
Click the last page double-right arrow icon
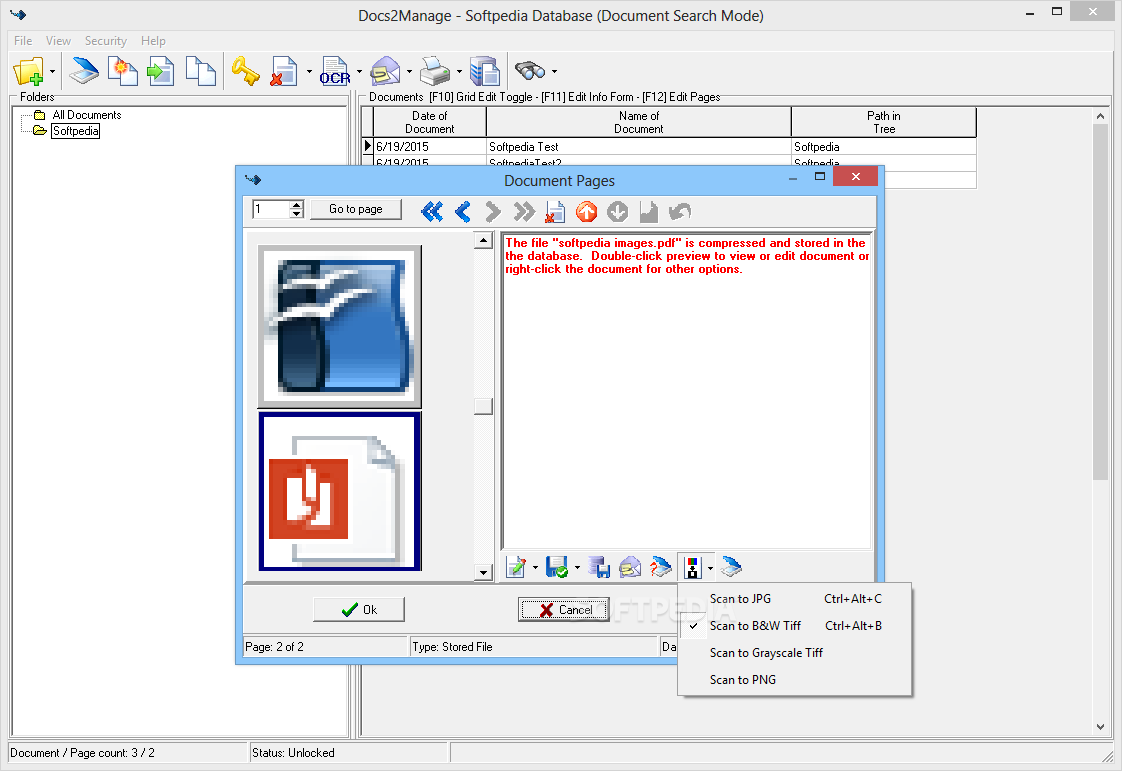[x=524, y=211]
